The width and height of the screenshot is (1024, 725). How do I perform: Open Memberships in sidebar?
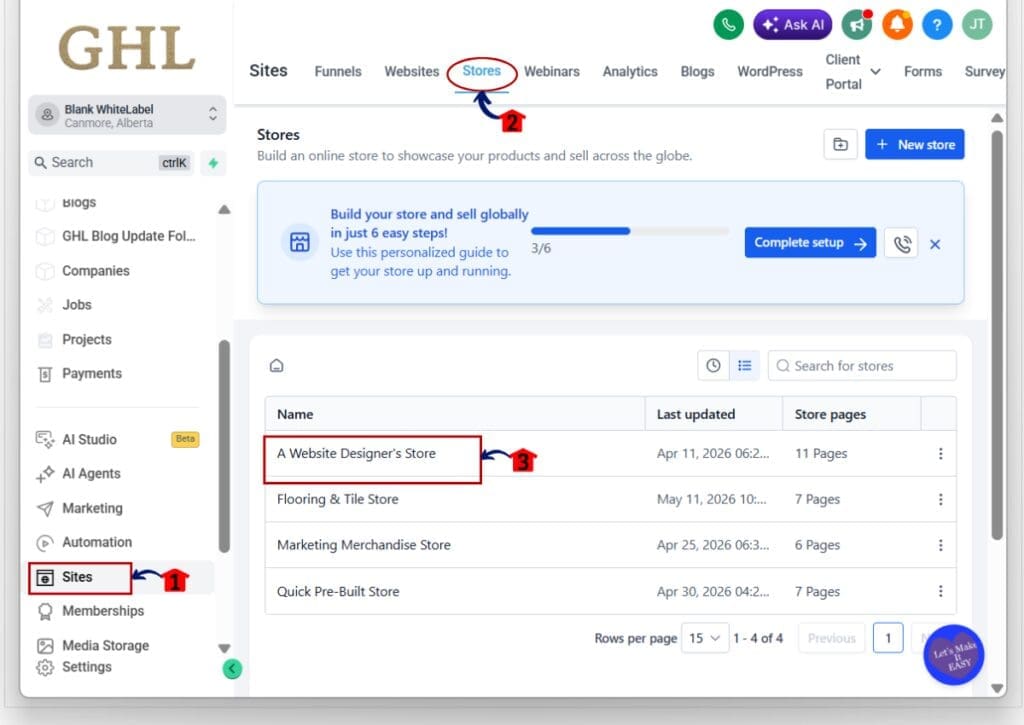click(103, 611)
